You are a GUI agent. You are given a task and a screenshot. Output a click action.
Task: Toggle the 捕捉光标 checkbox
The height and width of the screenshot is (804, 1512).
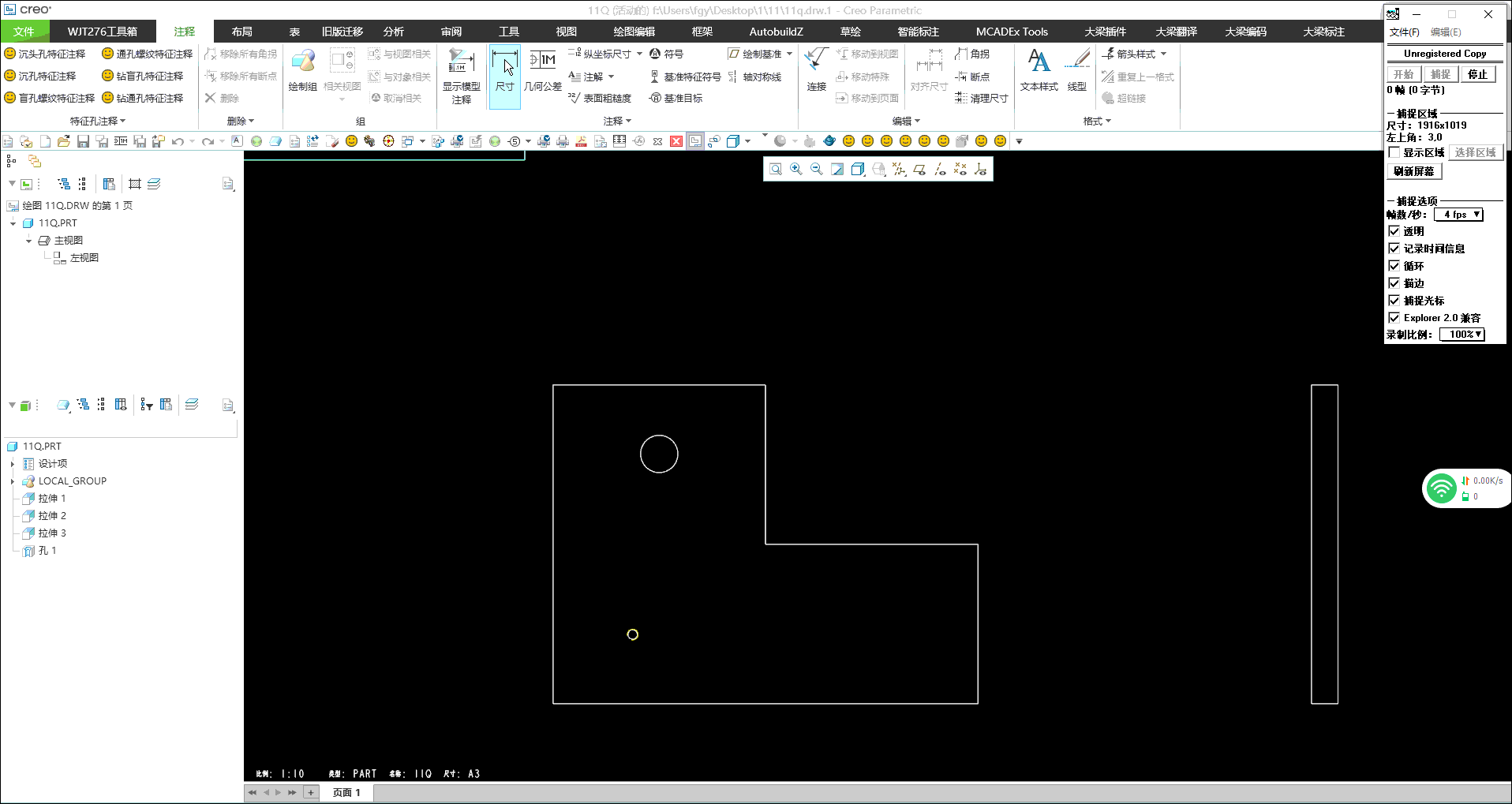pyautogui.click(x=1394, y=301)
